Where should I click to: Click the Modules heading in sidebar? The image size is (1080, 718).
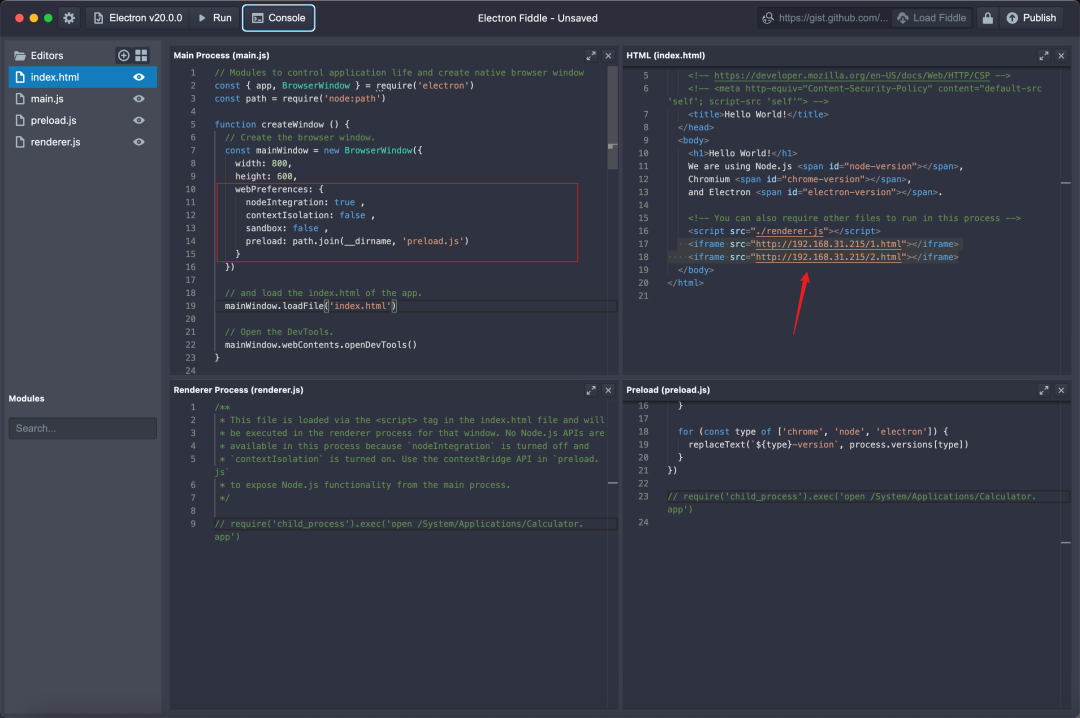(x=26, y=398)
